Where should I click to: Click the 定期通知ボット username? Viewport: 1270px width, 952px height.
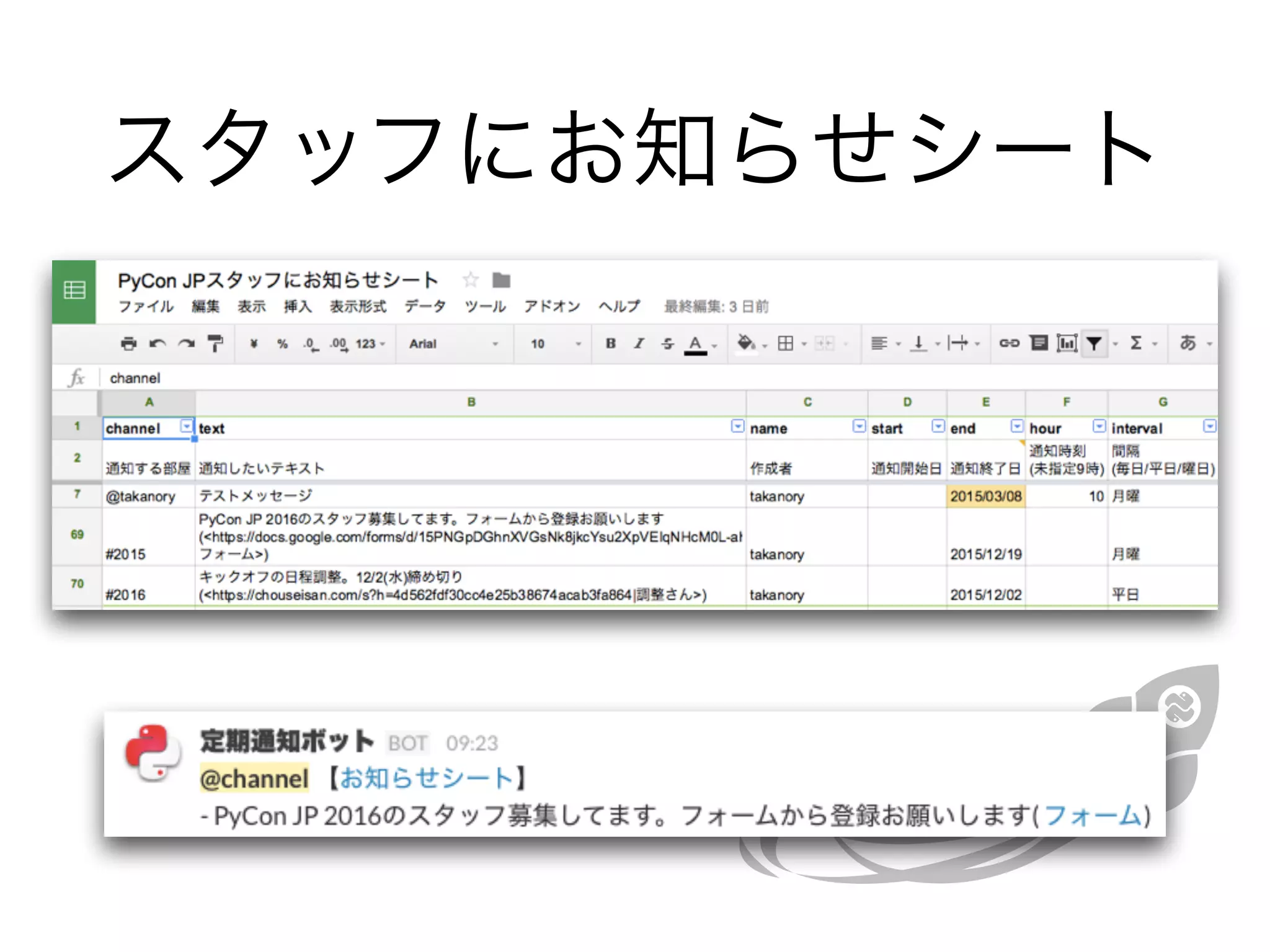[287, 741]
